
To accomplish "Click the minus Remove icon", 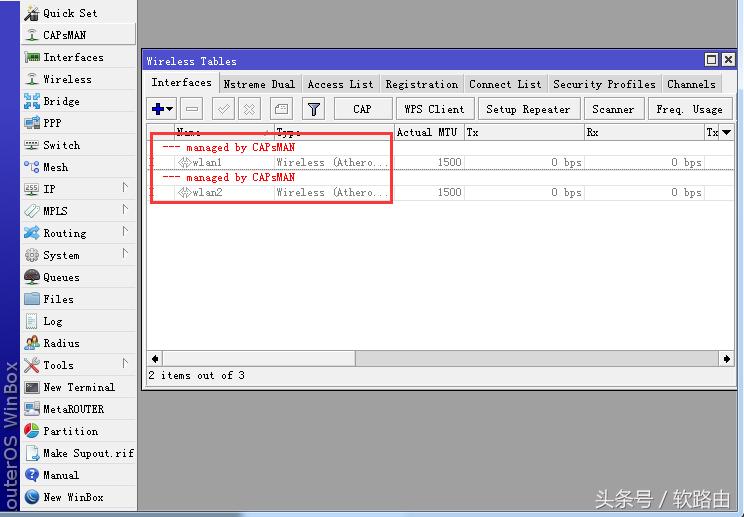I will pyautogui.click(x=192, y=109).
